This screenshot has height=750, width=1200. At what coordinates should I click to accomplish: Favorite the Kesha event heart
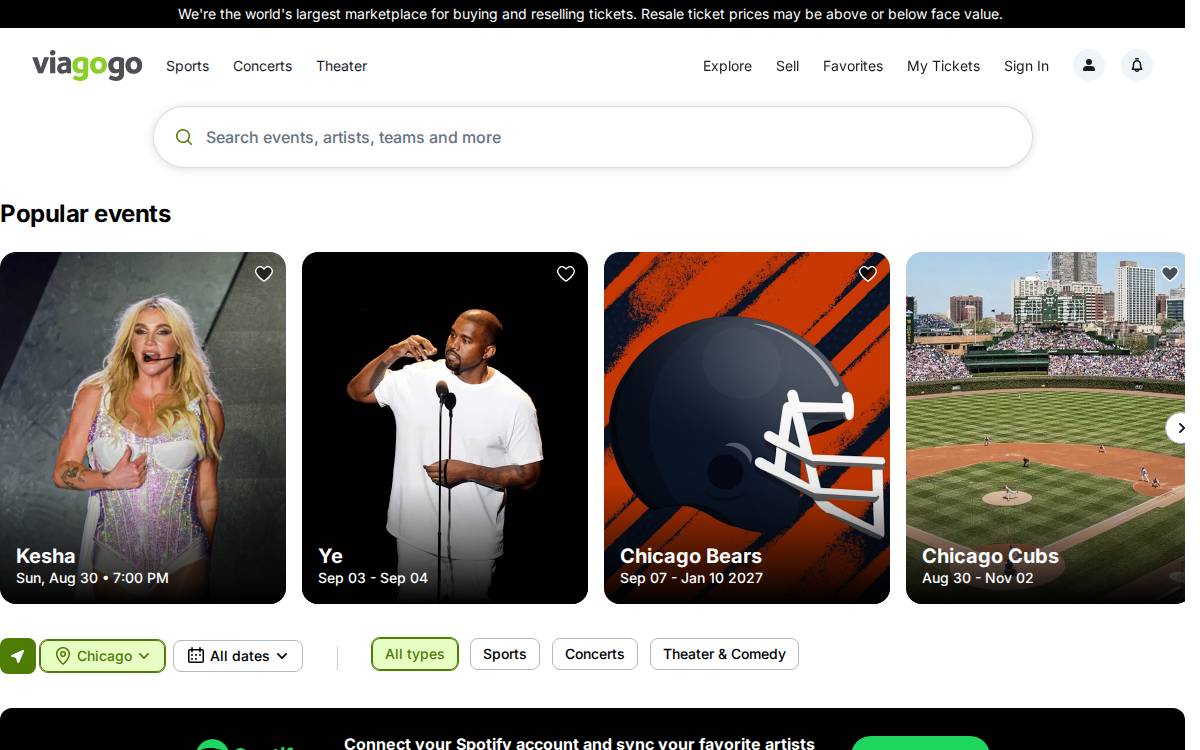point(264,274)
